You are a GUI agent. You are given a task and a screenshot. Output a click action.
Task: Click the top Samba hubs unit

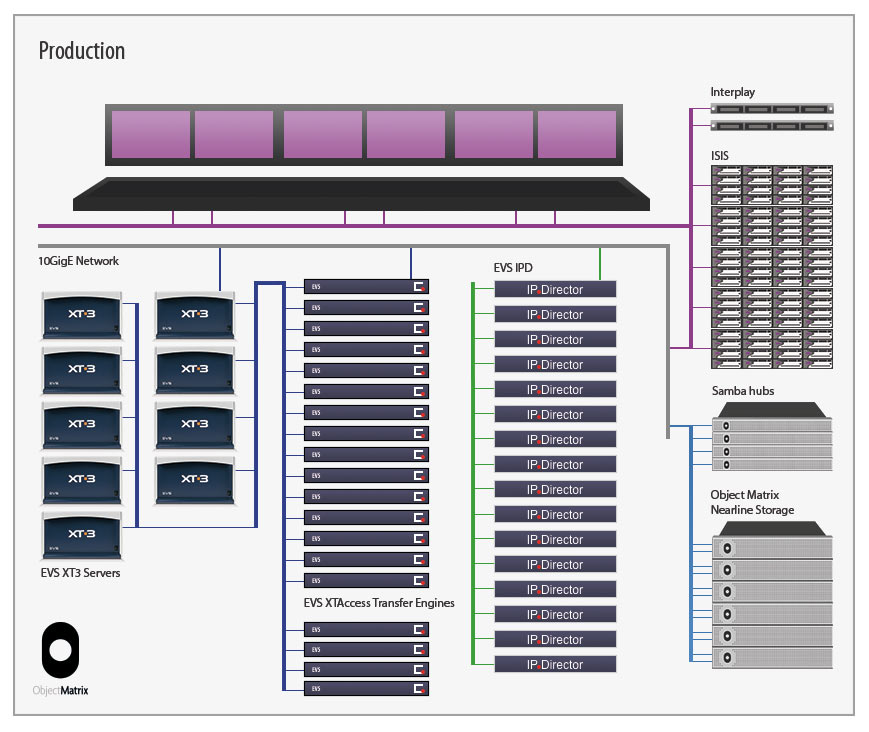point(772,426)
